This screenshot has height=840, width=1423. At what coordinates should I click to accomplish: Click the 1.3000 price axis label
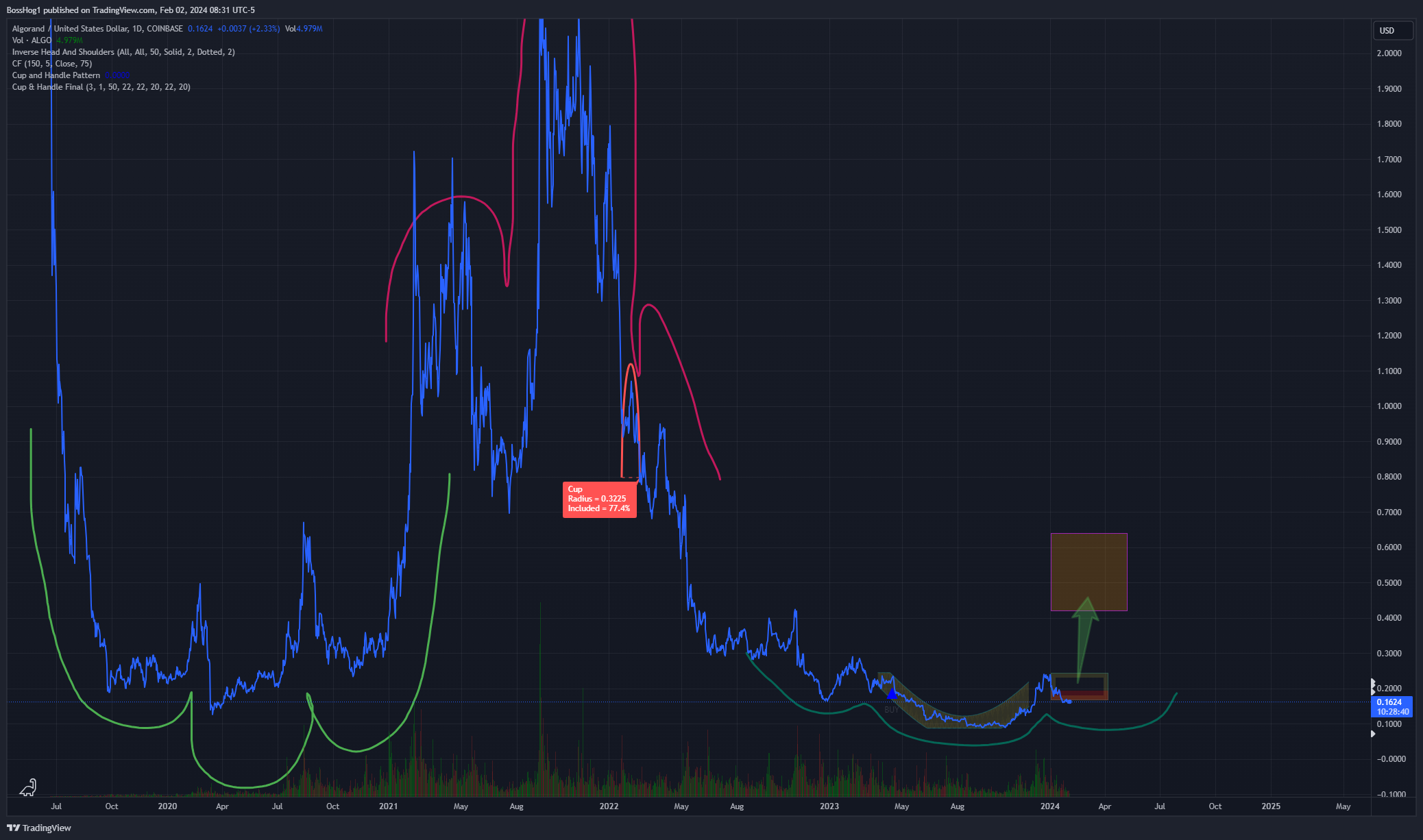pos(1389,301)
